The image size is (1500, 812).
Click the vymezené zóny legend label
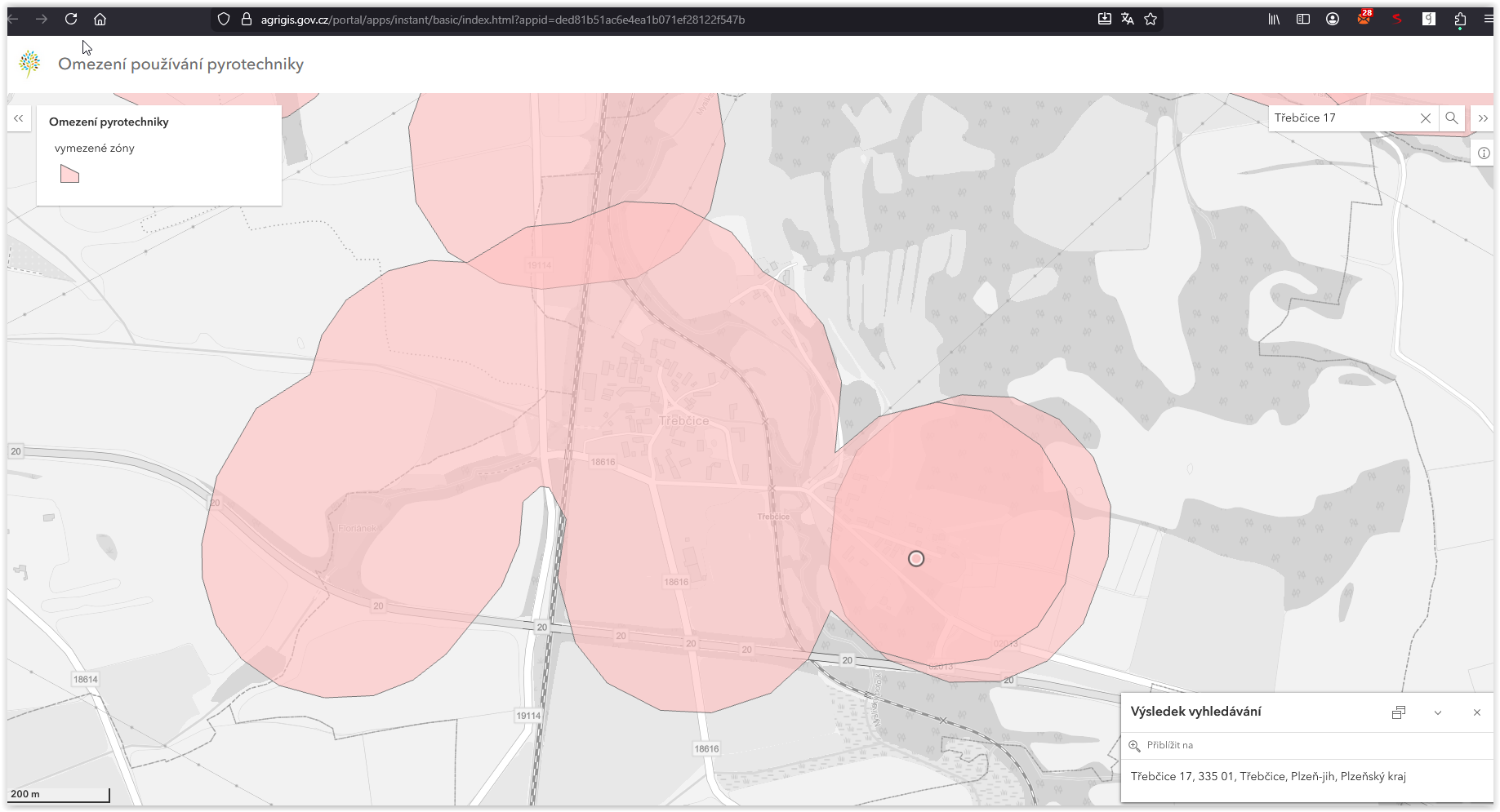click(95, 148)
